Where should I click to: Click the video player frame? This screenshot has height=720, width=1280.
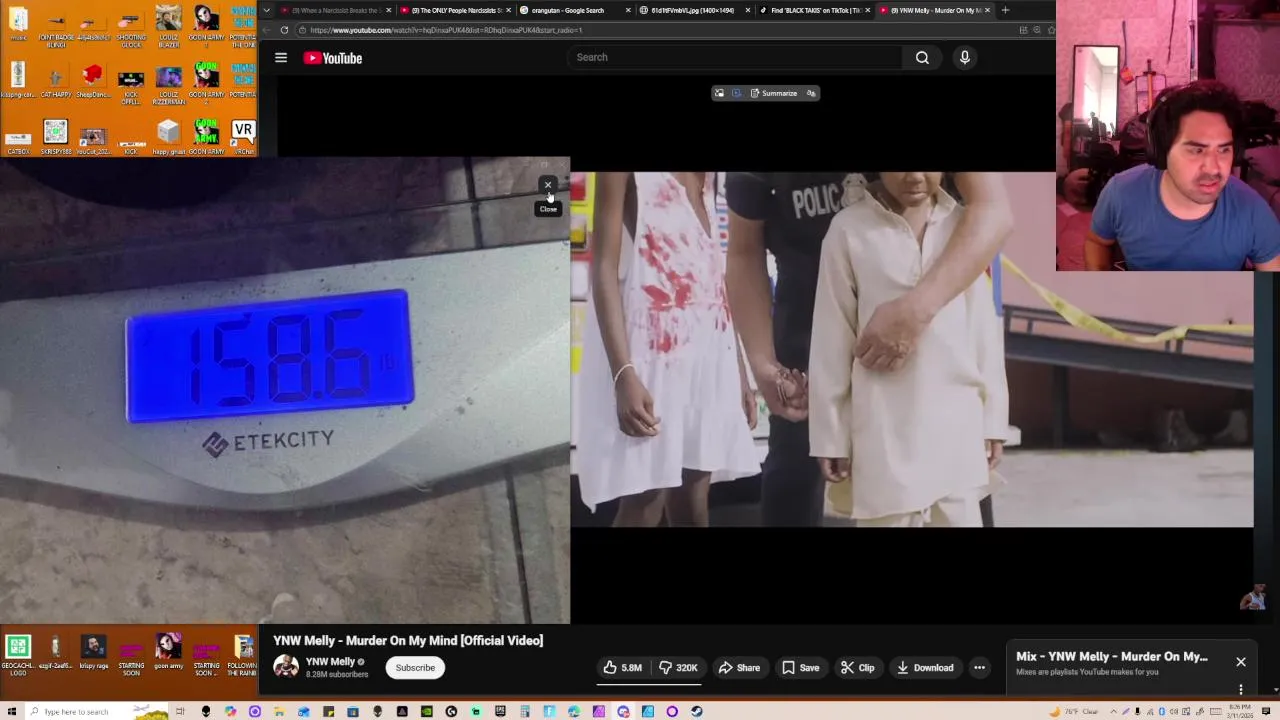(x=911, y=349)
